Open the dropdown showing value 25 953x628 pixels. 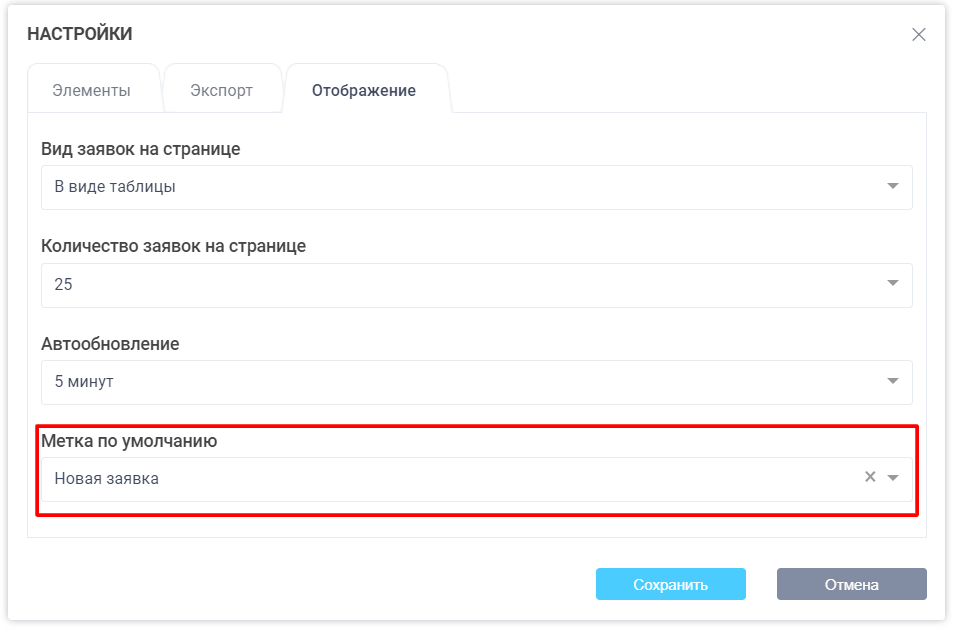[460, 284]
